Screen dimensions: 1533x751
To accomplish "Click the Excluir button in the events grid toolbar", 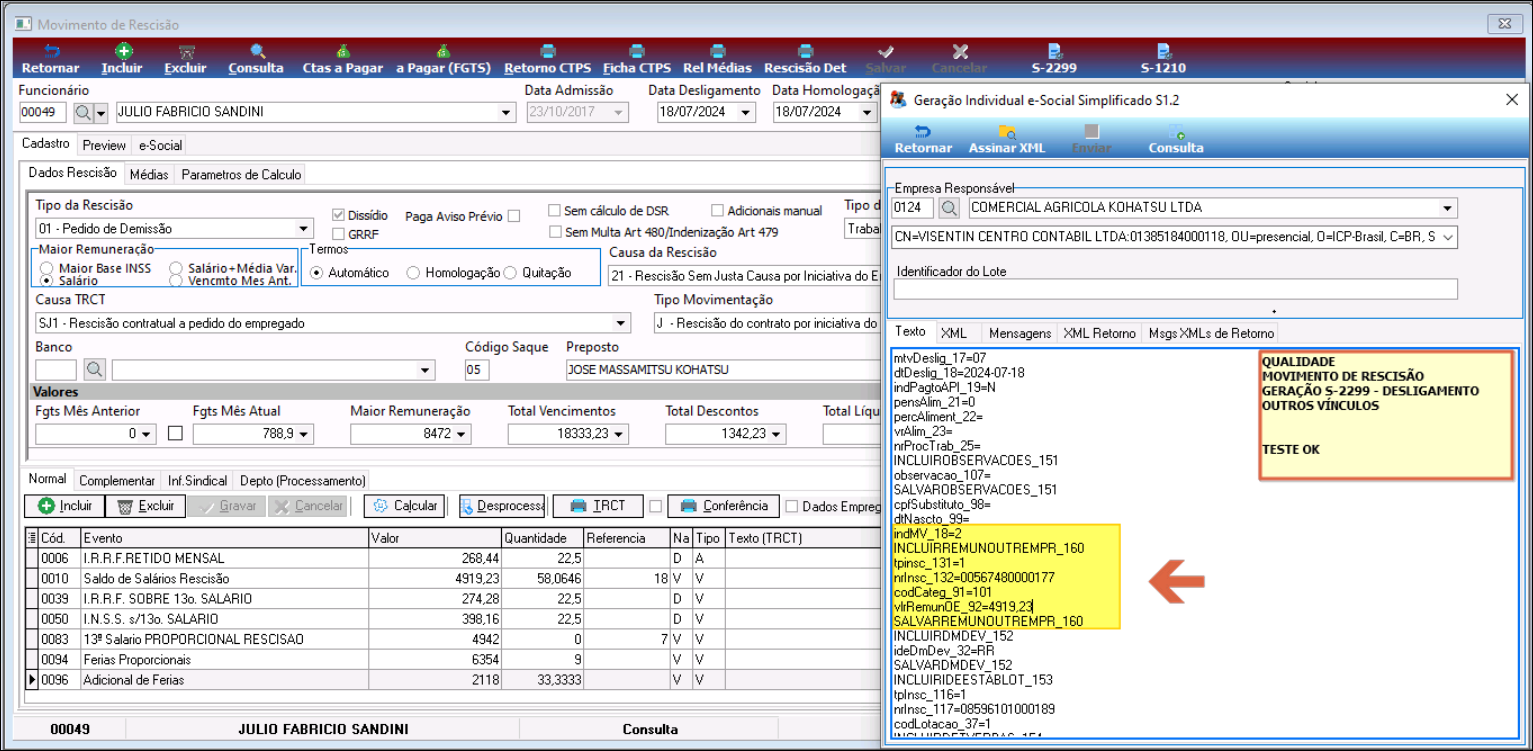I will [145, 506].
